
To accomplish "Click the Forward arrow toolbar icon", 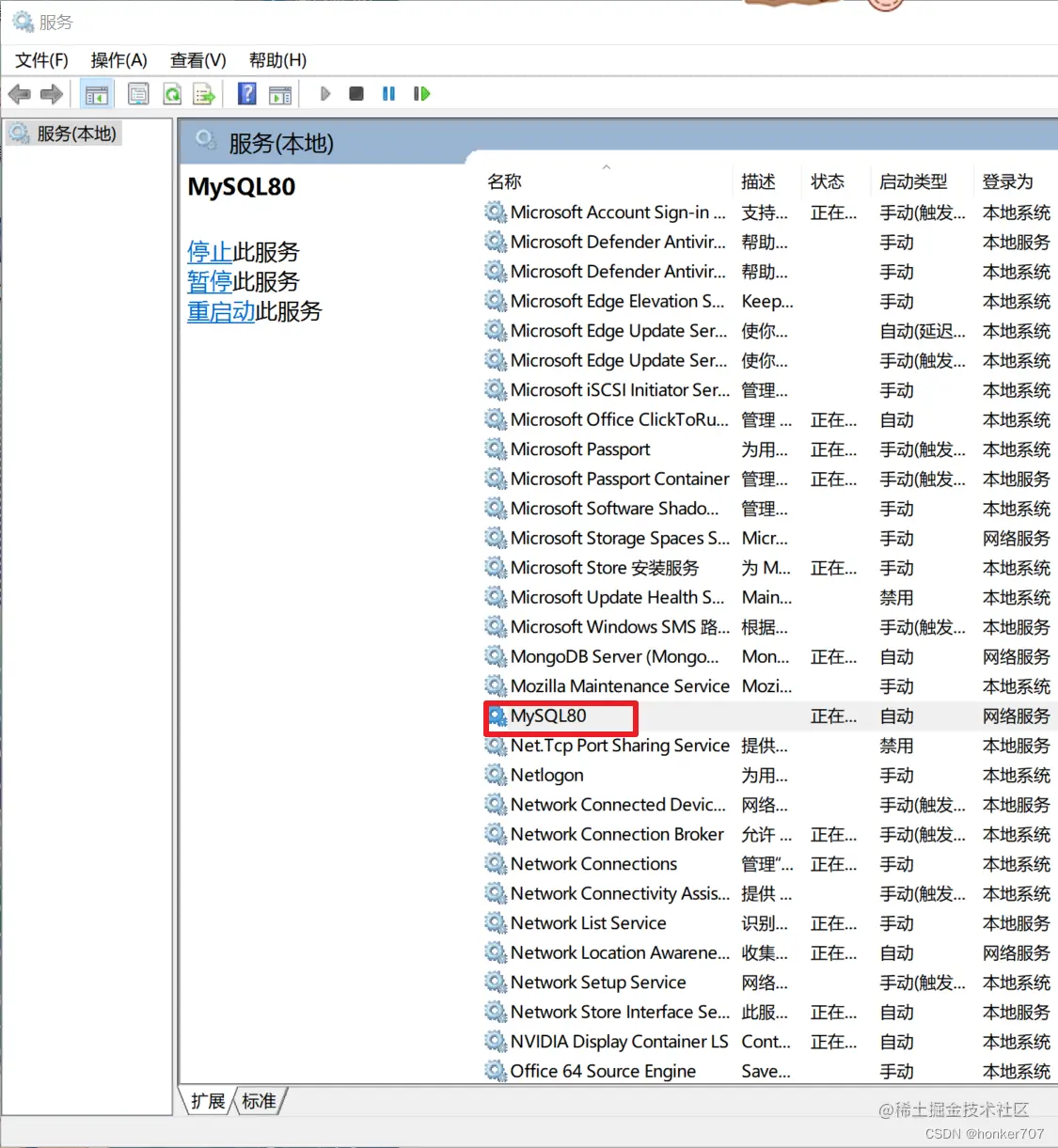I will 52,94.
